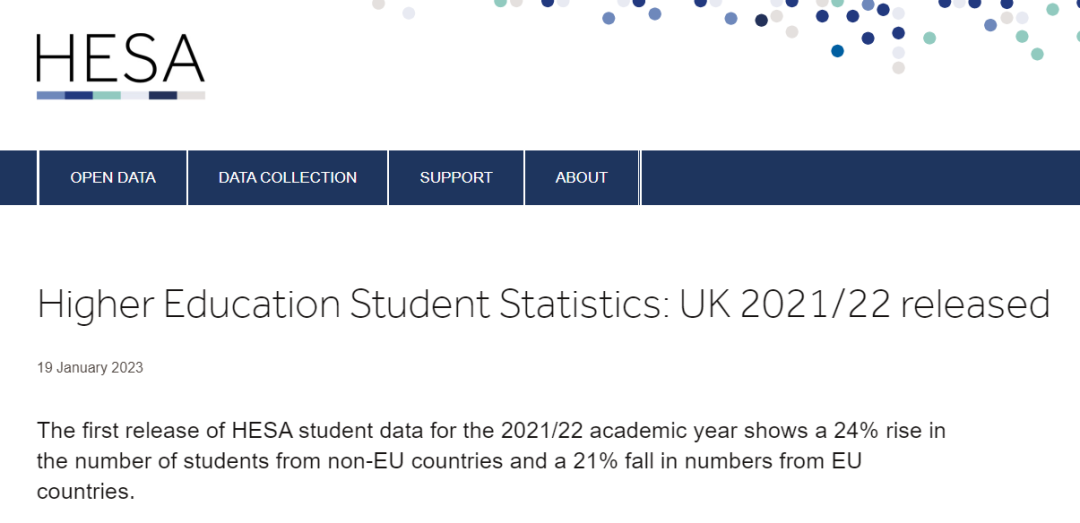The height and width of the screenshot is (523, 1080).
Task: Click the narrow navy block left of OPEN DATA
Action: click(x=18, y=178)
